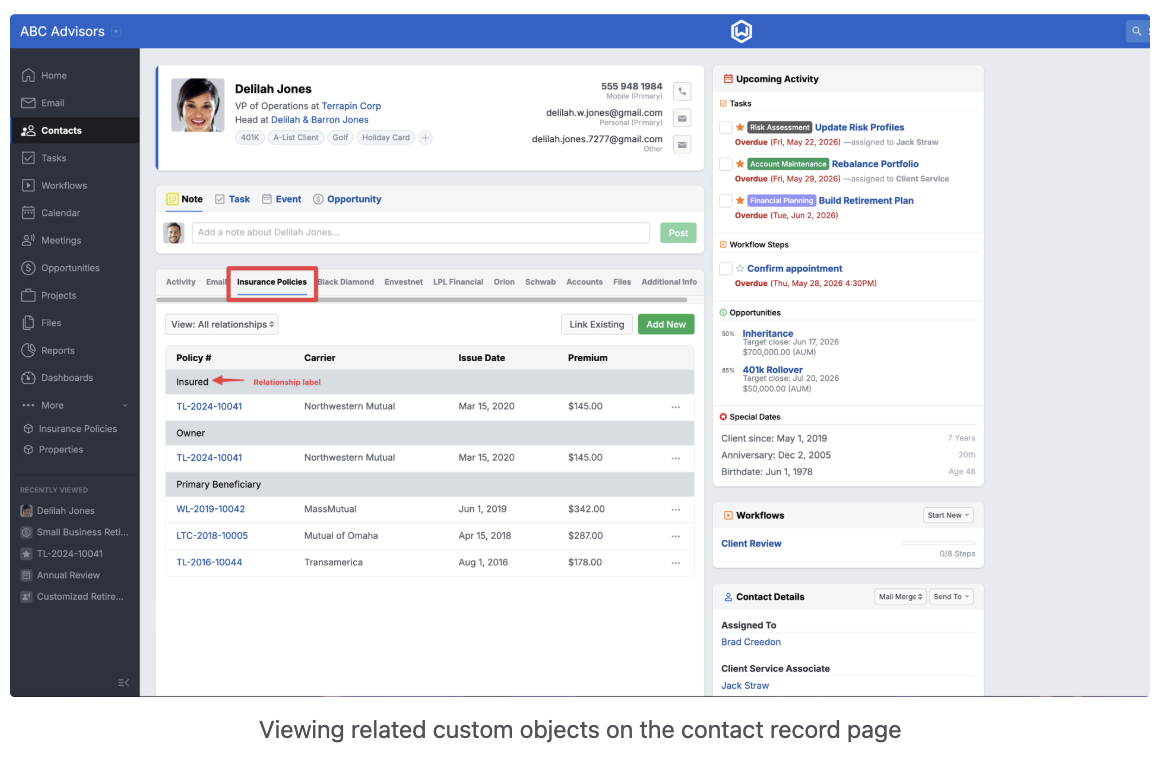The height and width of the screenshot is (762, 1170).
Task: Email delilah.jones.7277 address via envelope icon
Action: click(x=682, y=145)
